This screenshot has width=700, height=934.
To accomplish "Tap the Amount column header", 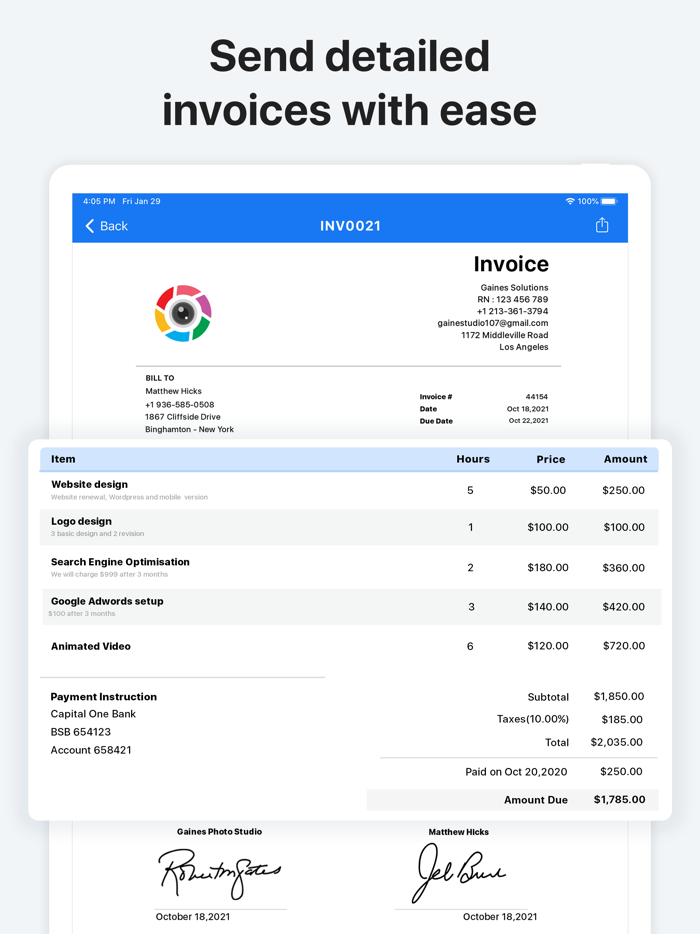I will click(x=626, y=459).
